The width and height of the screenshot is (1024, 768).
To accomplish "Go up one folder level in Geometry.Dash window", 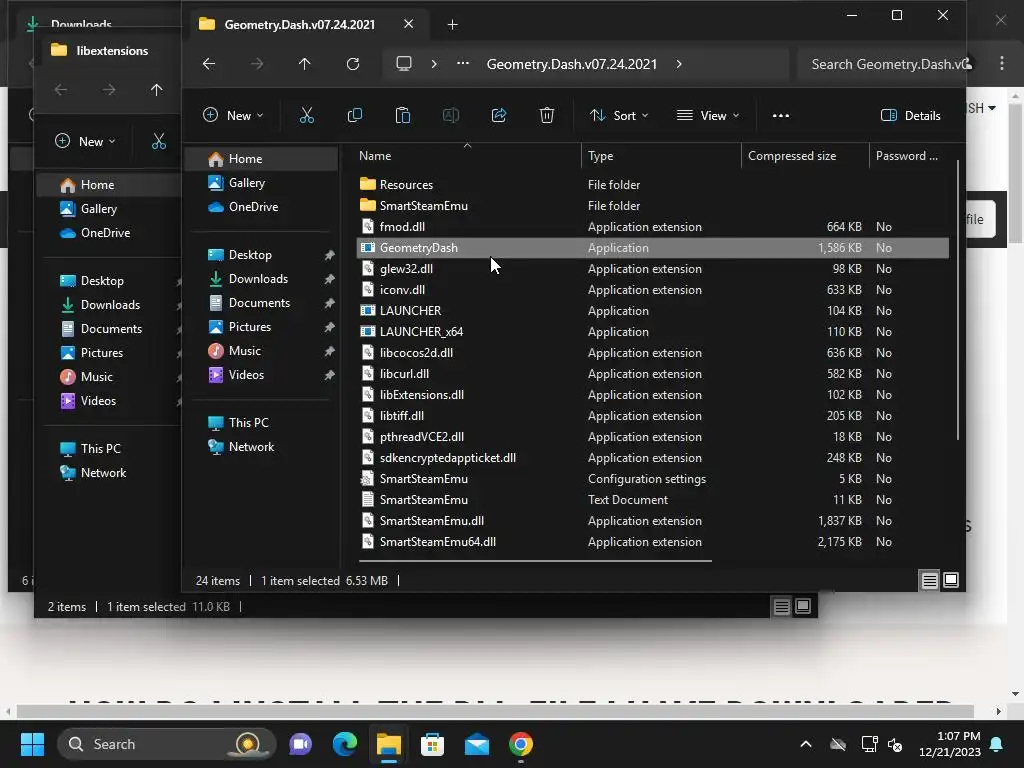I will coord(304,64).
